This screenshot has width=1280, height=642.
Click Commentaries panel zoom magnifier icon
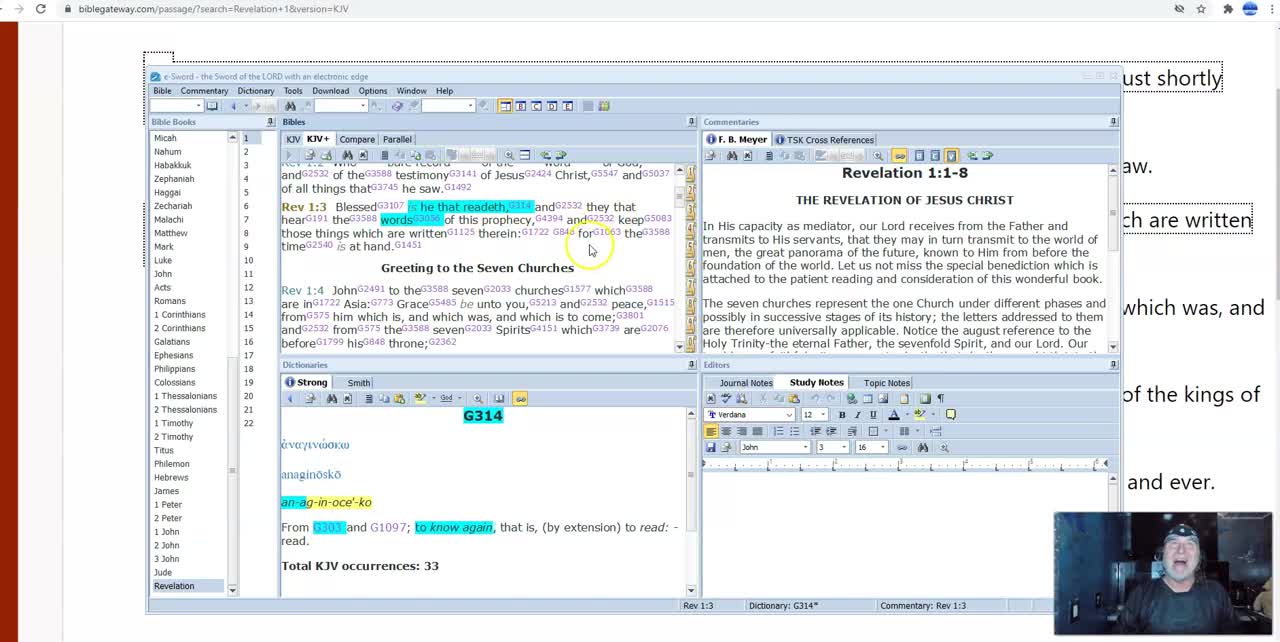pyautogui.click(x=878, y=155)
